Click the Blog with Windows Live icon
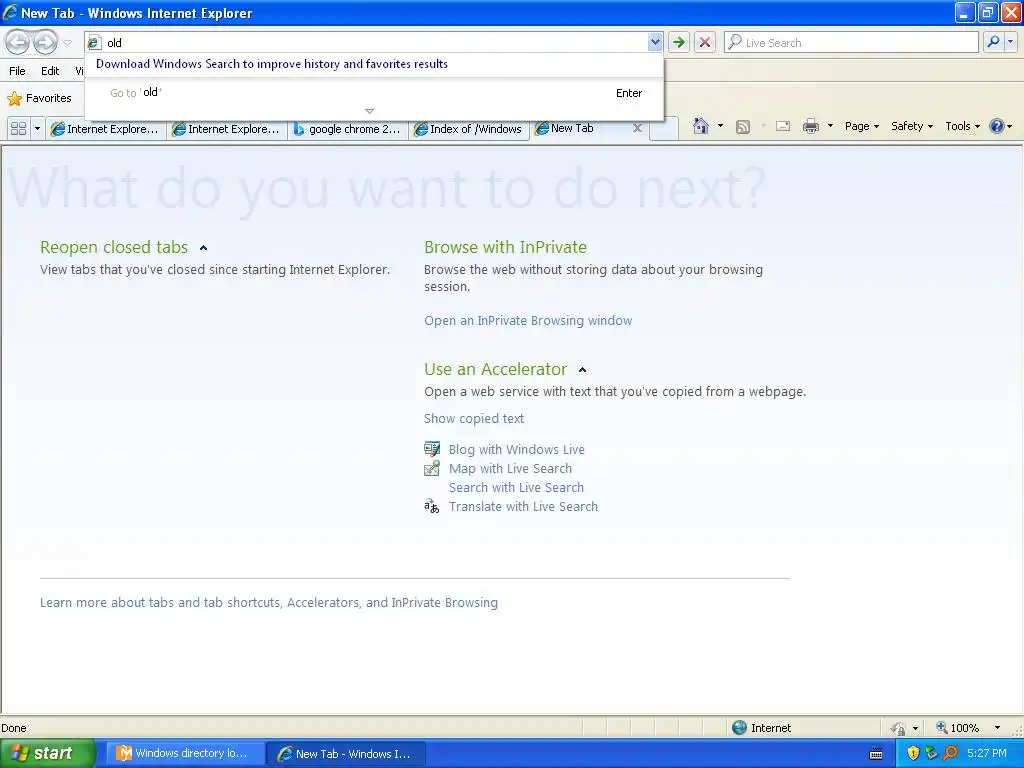 coord(432,449)
